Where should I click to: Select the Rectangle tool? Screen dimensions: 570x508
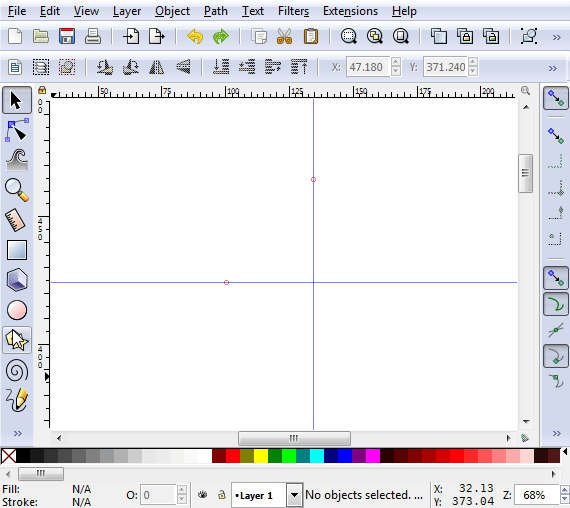point(17,250)
